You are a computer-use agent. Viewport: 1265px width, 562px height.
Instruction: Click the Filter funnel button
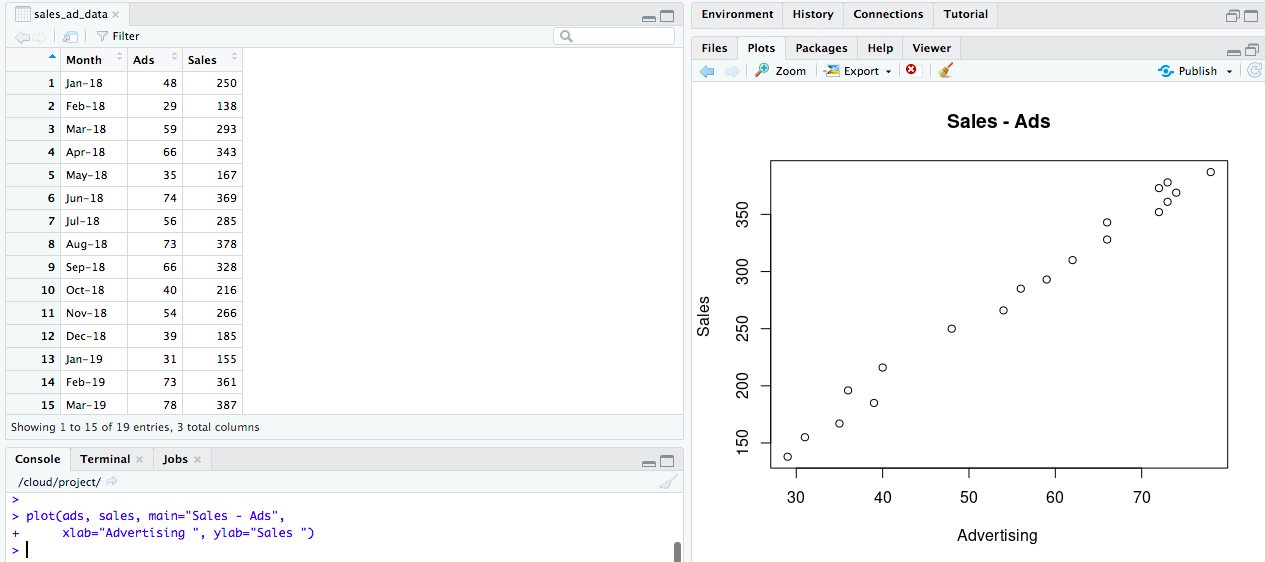[118, 36]
